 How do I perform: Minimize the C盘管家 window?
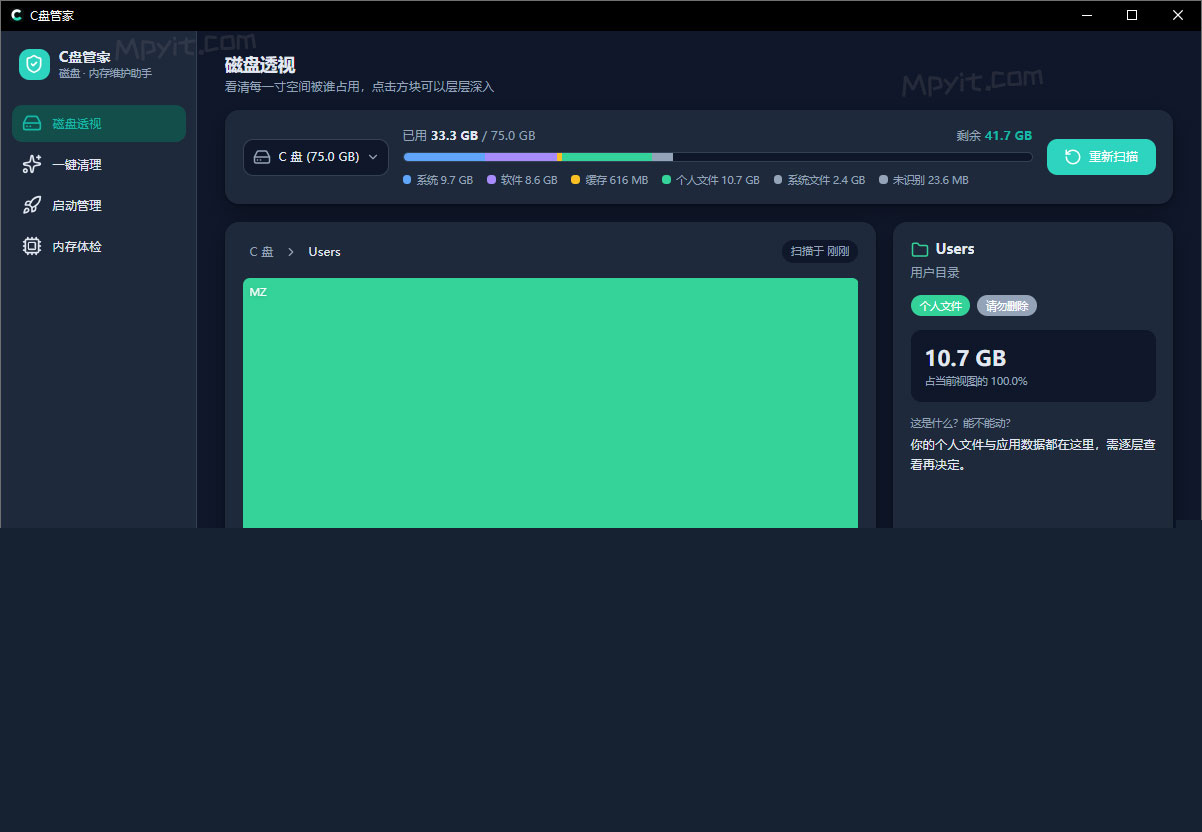(x=1086, y=15)
